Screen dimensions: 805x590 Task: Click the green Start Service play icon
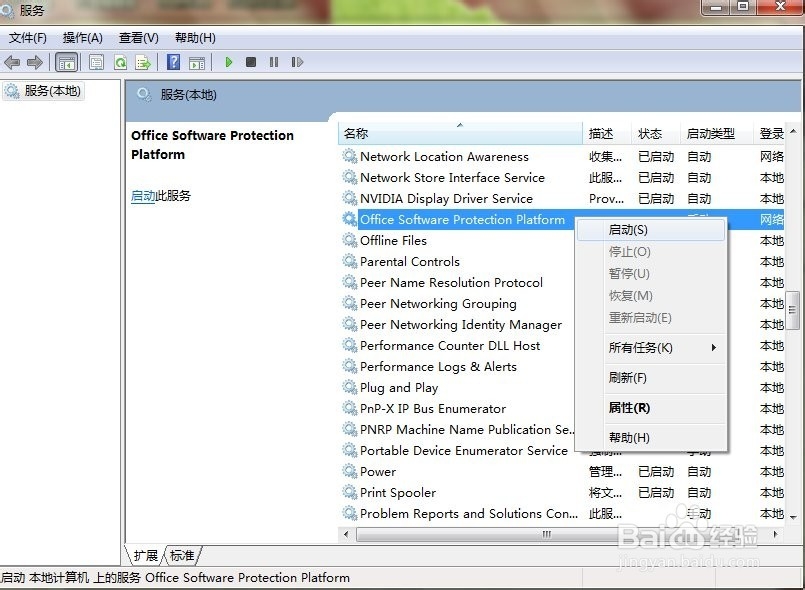tap(229, 62)
